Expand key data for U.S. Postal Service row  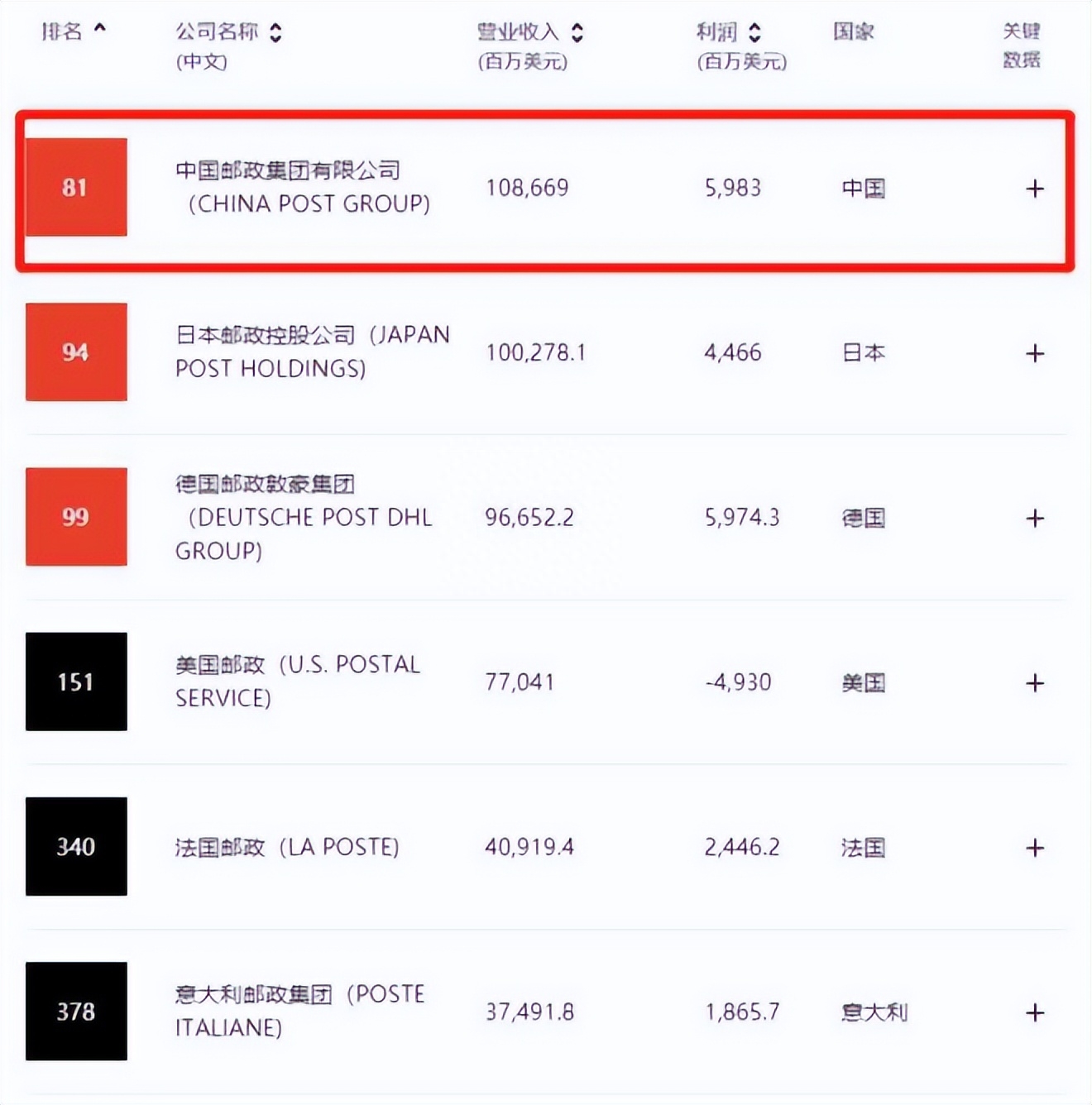pyautogui.click(x=1034, y=682)
